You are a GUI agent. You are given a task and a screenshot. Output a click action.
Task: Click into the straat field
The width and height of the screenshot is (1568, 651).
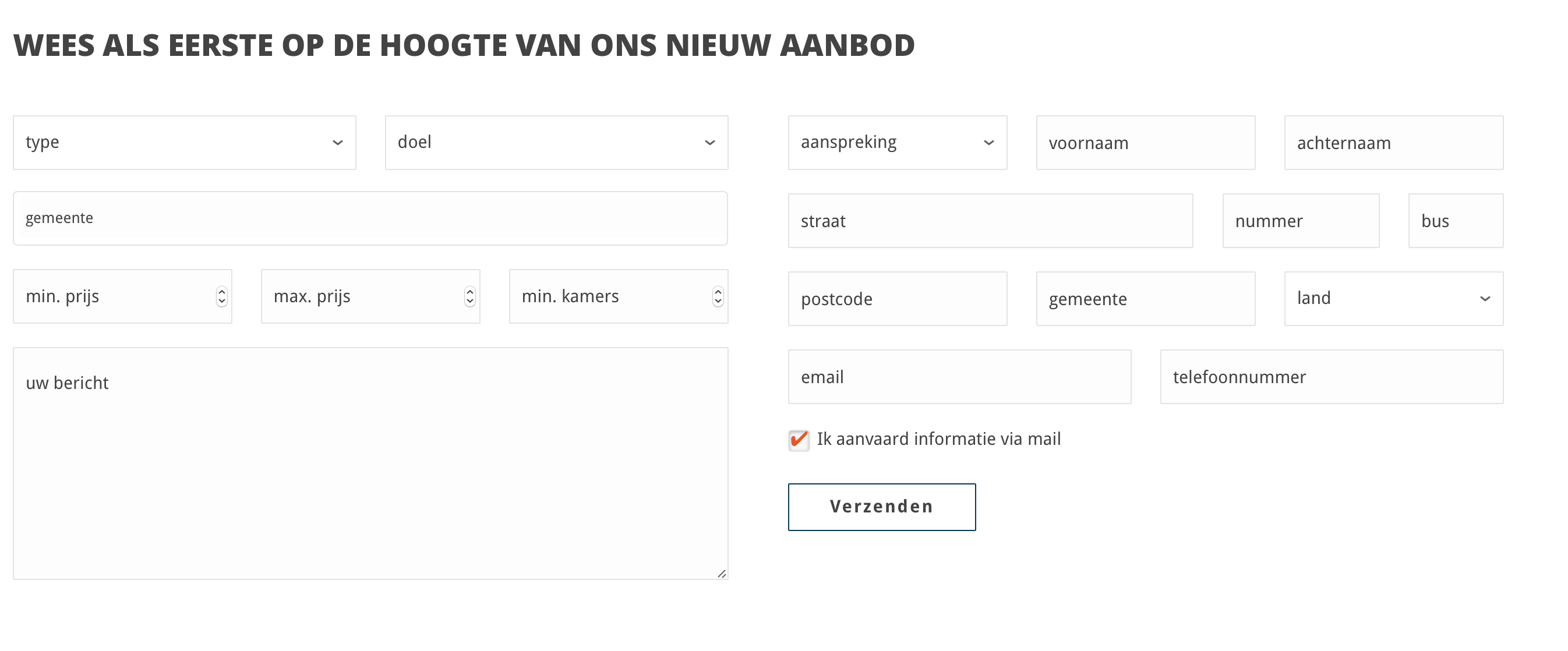990,220
